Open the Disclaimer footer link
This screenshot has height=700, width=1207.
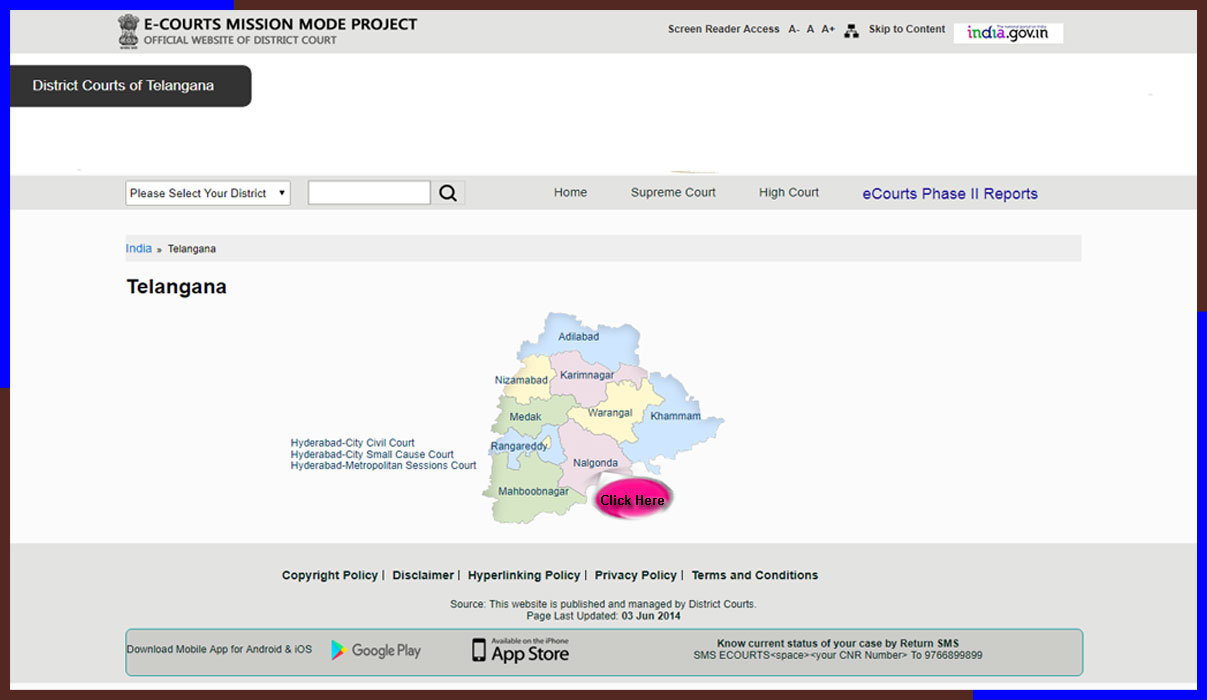coord(423,575)
